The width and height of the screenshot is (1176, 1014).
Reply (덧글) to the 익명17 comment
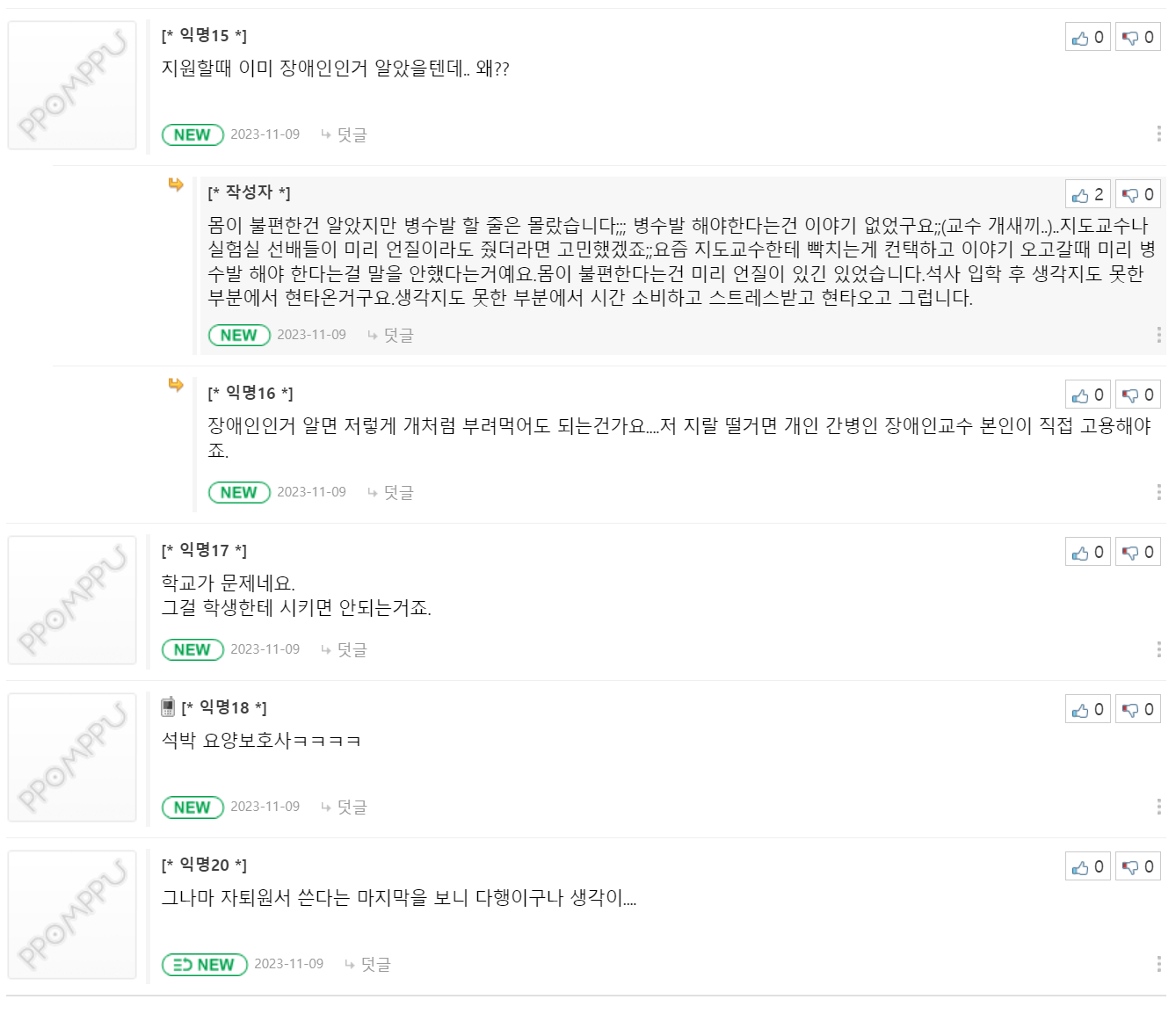click(352, 649)
